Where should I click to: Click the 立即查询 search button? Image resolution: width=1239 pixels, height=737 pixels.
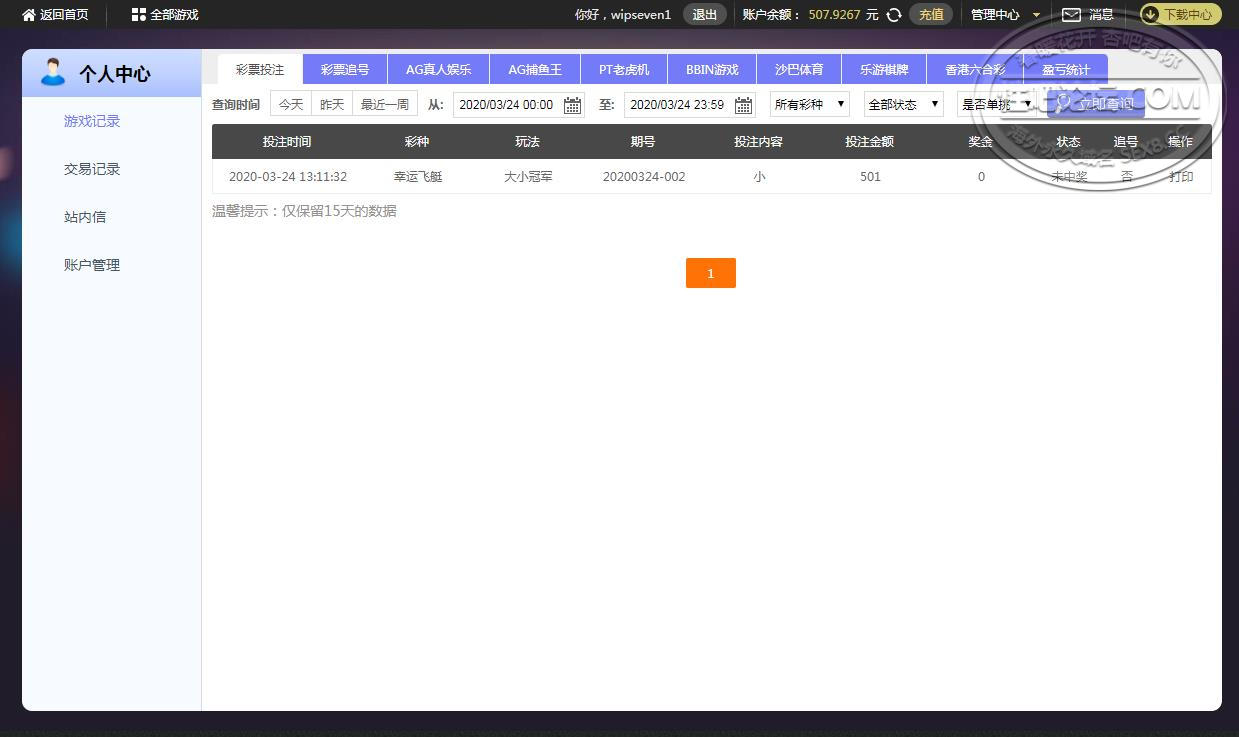1096,104
